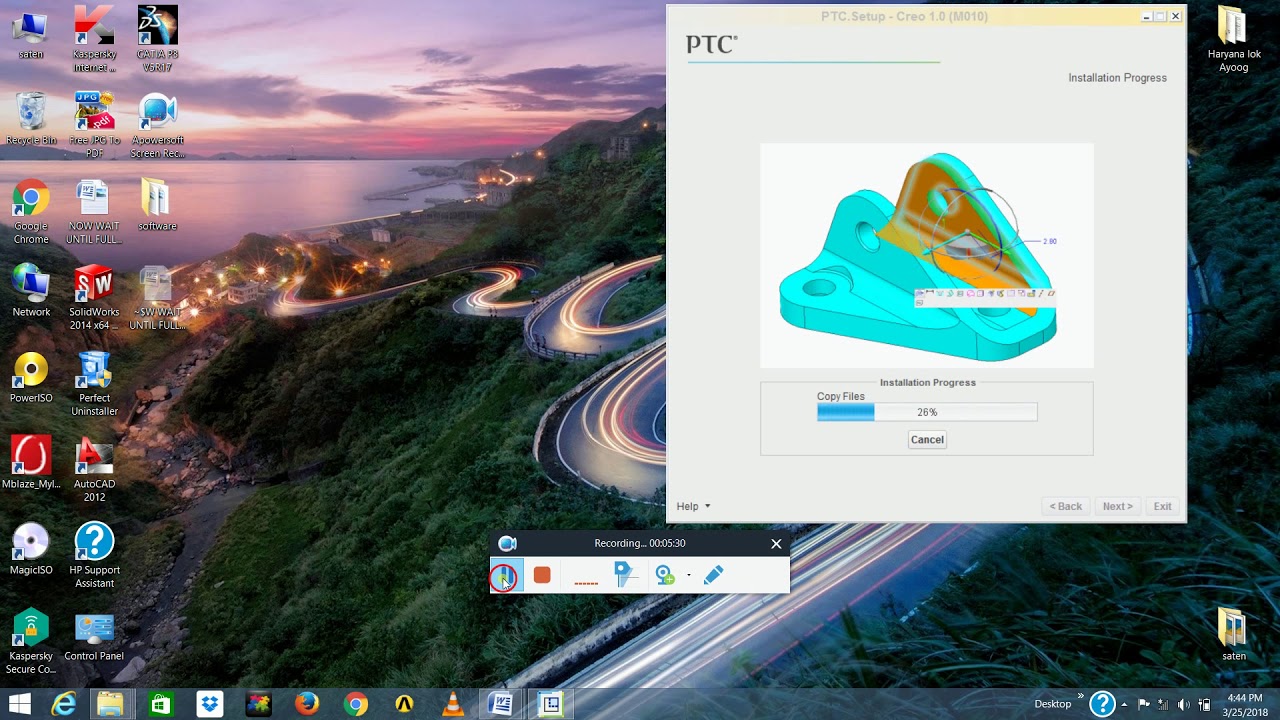Click the Creo 3D model preview image
The image size is (1280, 720).
tap(927, 256)
